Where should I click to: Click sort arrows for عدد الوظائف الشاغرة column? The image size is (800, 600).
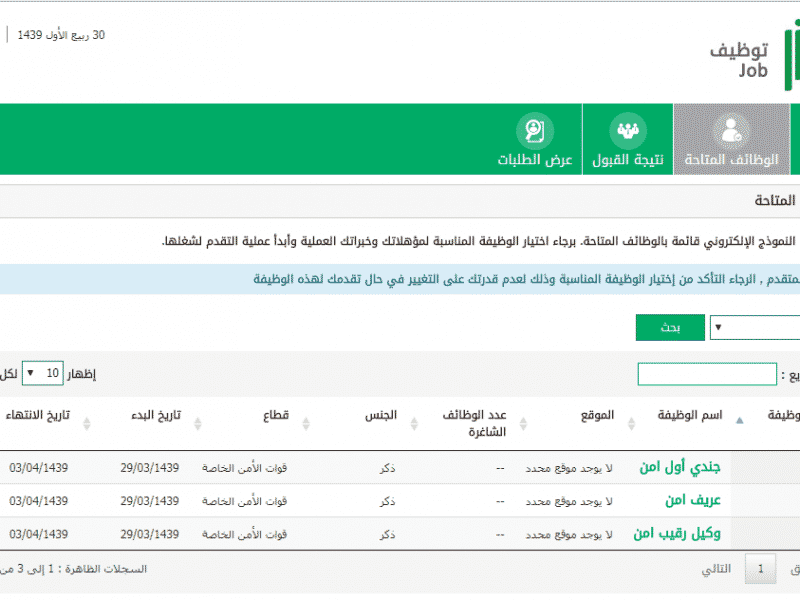[414, 423]
